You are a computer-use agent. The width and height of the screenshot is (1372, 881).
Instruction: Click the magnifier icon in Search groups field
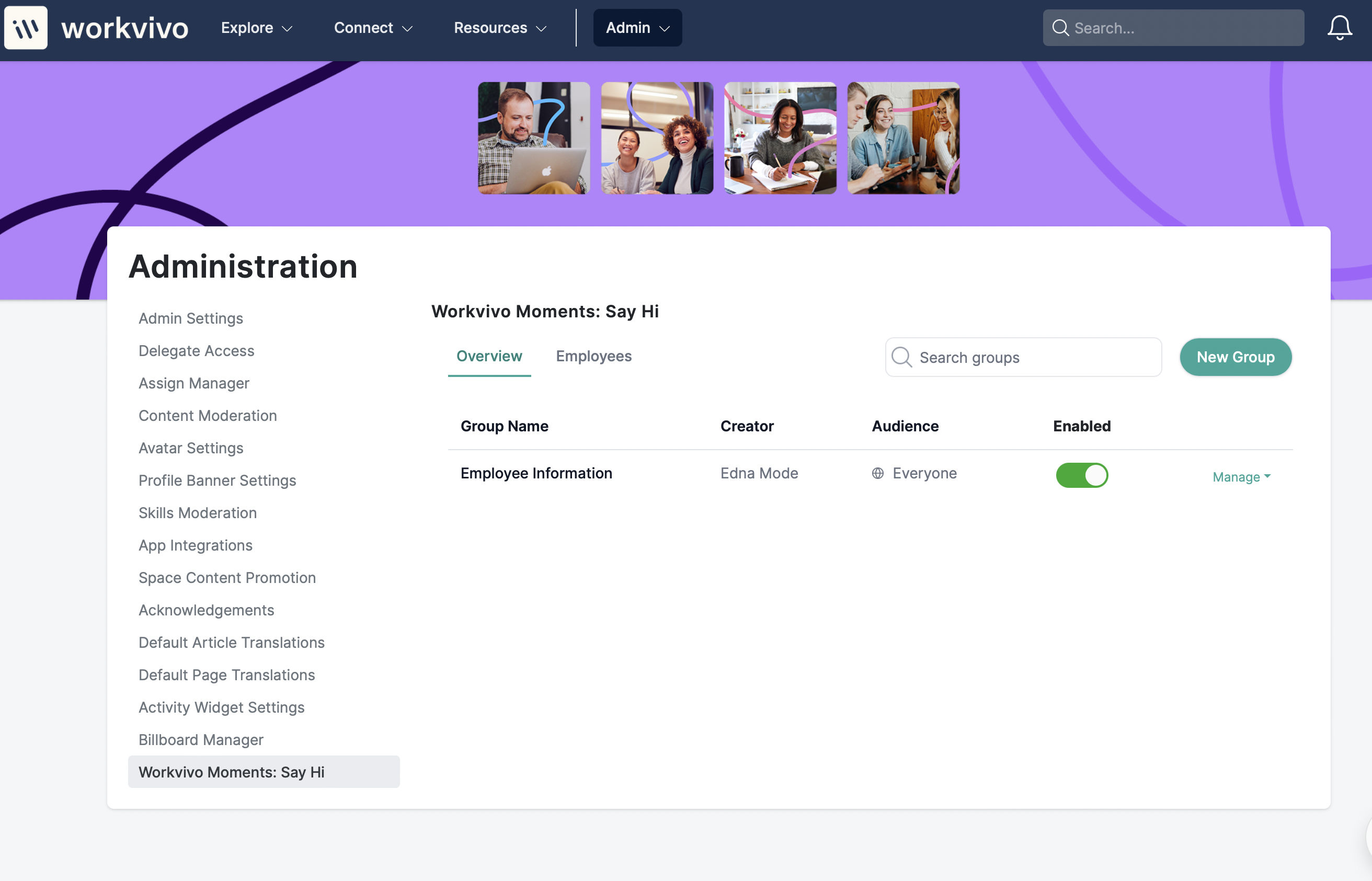tap(902, 357)
